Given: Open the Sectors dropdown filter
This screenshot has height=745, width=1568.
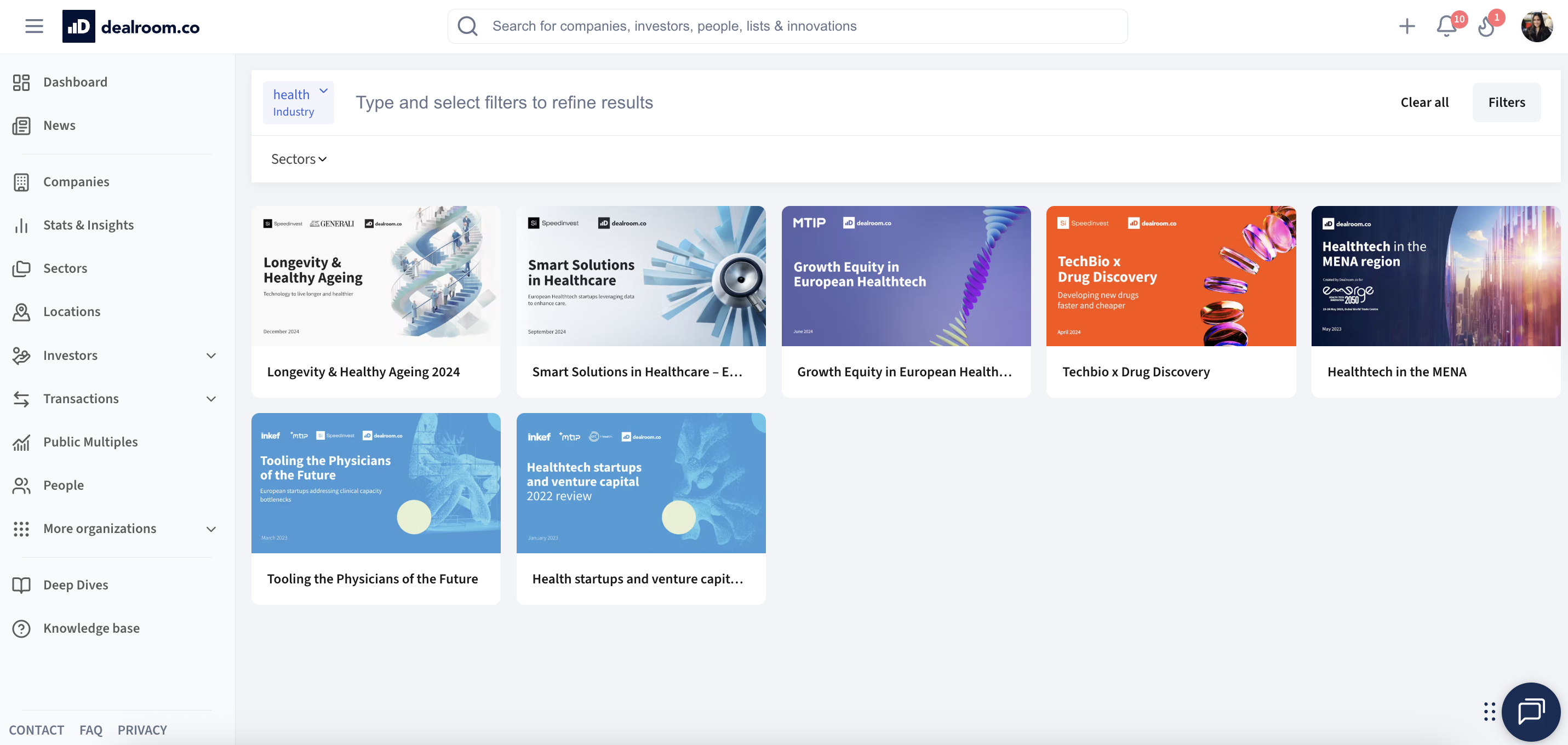Looking at the screenshot, I should [298, 159].
